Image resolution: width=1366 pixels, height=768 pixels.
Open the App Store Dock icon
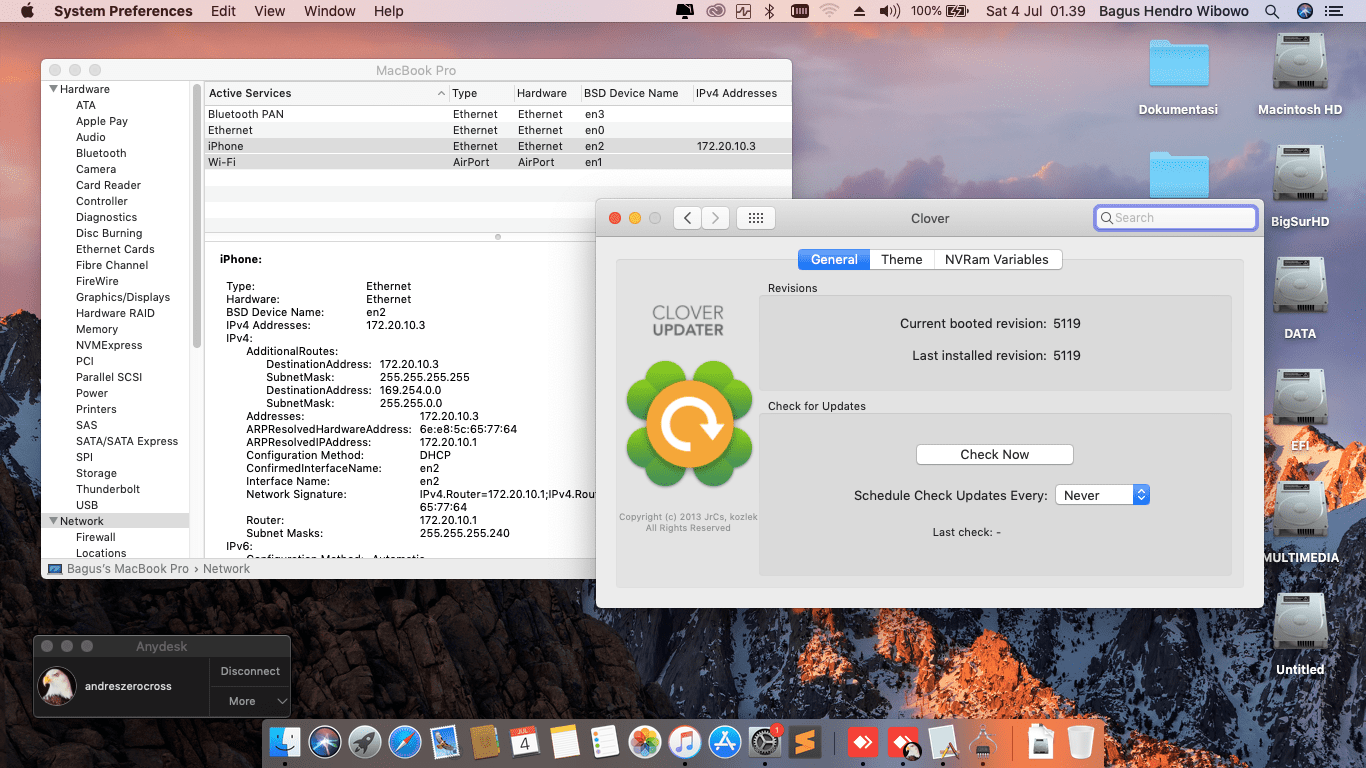tap(724, 742)
